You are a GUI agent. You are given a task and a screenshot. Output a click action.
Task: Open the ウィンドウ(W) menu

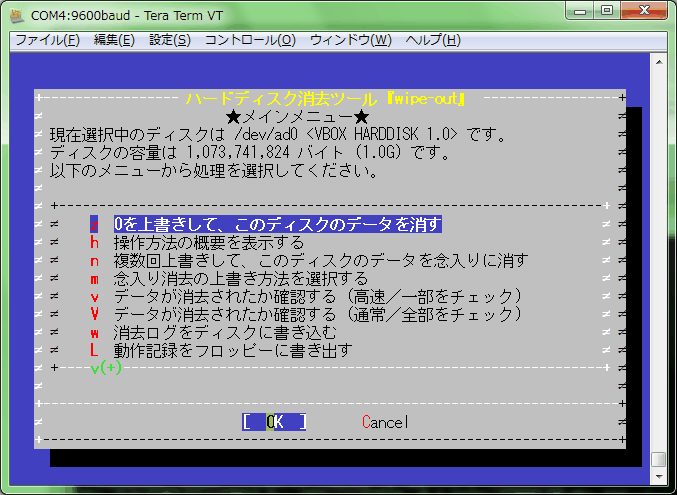(x=351, y=40)
